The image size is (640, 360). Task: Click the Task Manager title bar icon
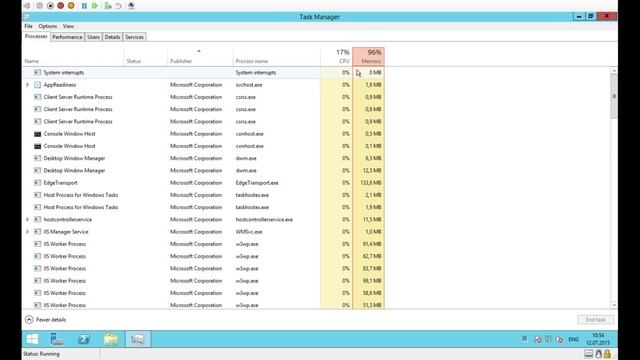click(27, 17)
